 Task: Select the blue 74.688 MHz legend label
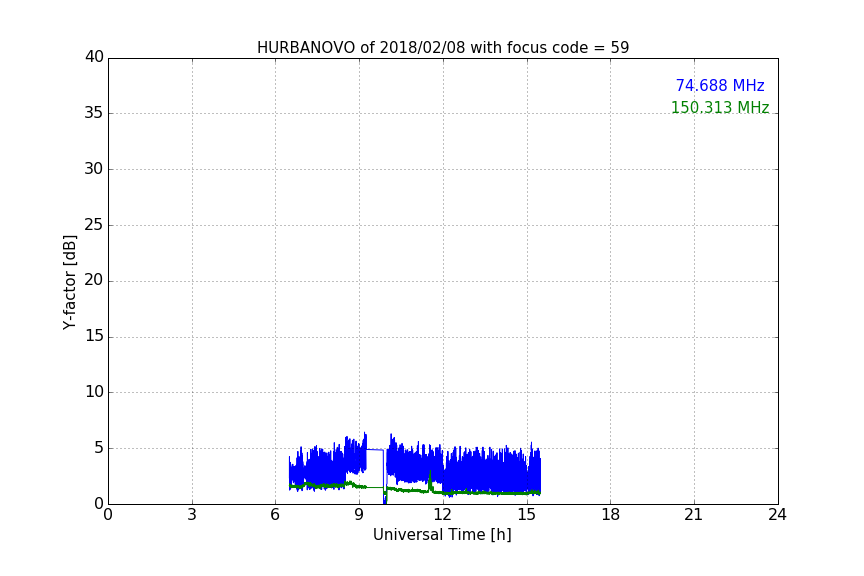click(720, 85)
